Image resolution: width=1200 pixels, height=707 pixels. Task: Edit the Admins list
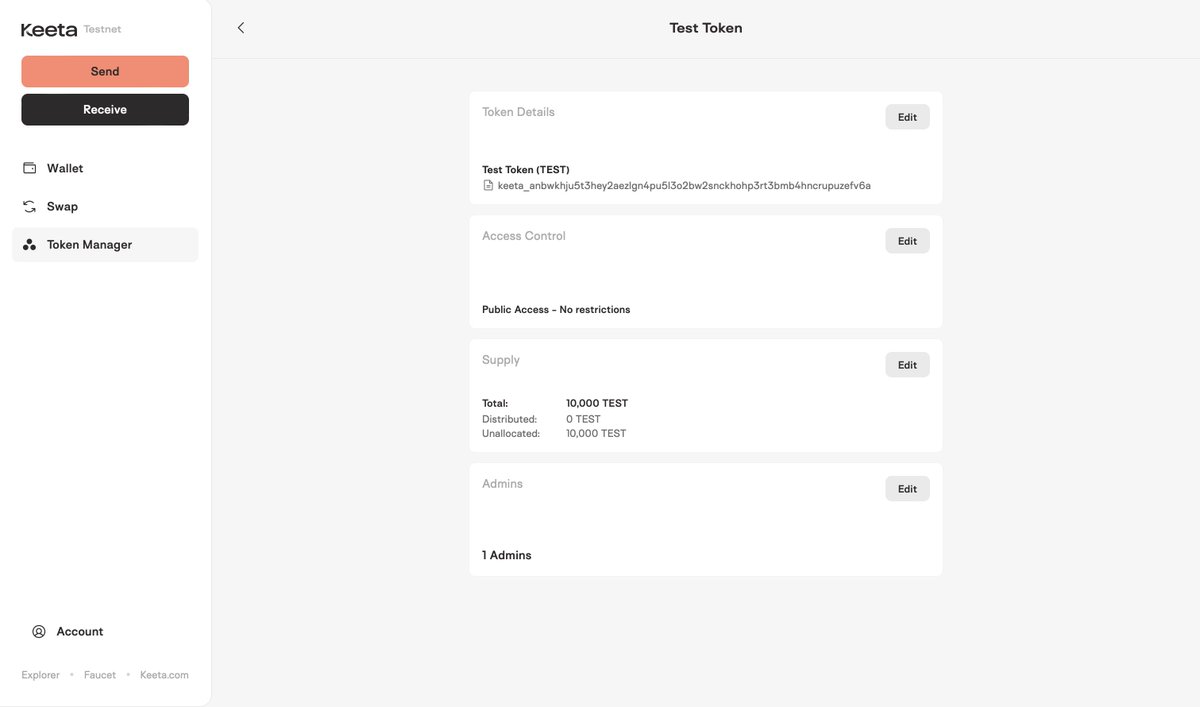point(907,489)
